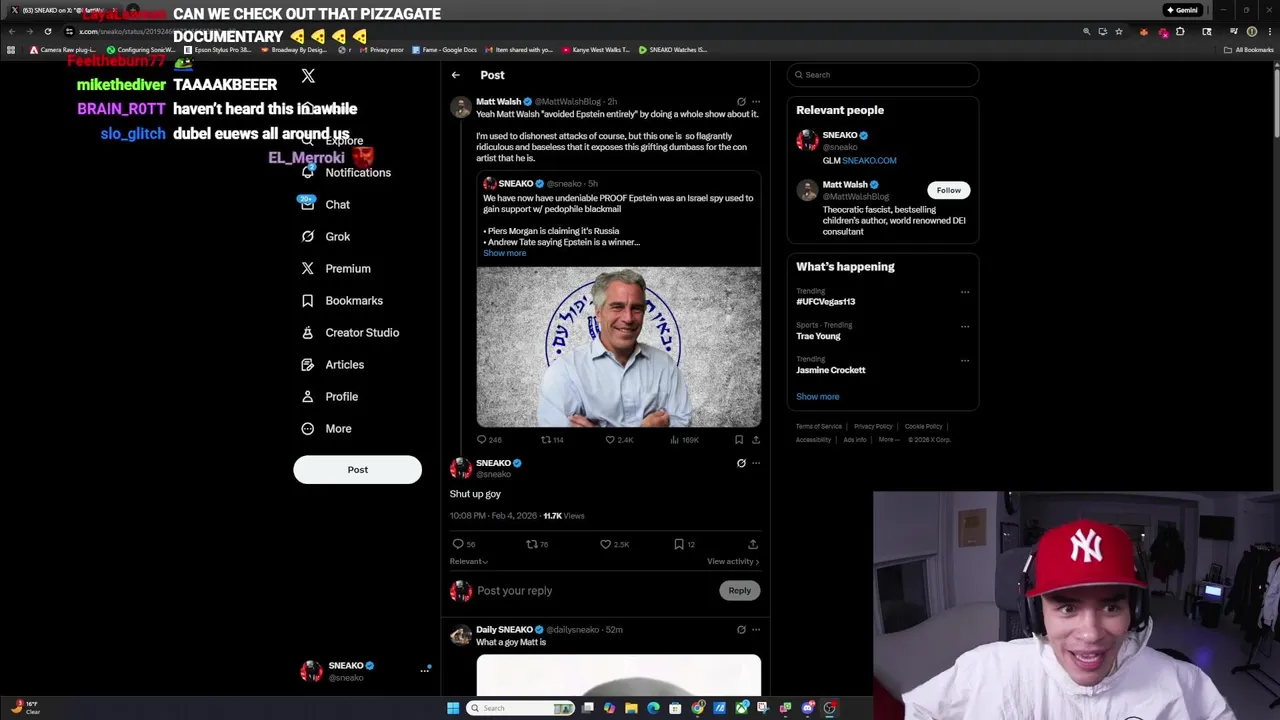
Task: Open Daily SNEAKO profile name
Action: pyautogui.click(x=504, y=629)
